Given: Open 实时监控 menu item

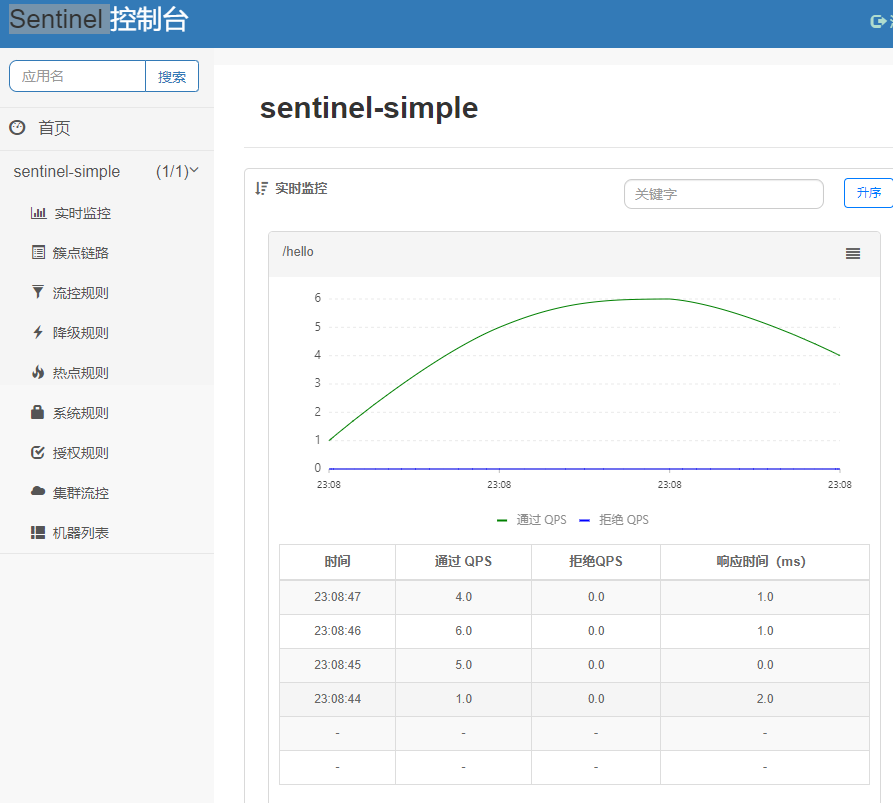Looking at the screenshot, I should coord(83,213).
